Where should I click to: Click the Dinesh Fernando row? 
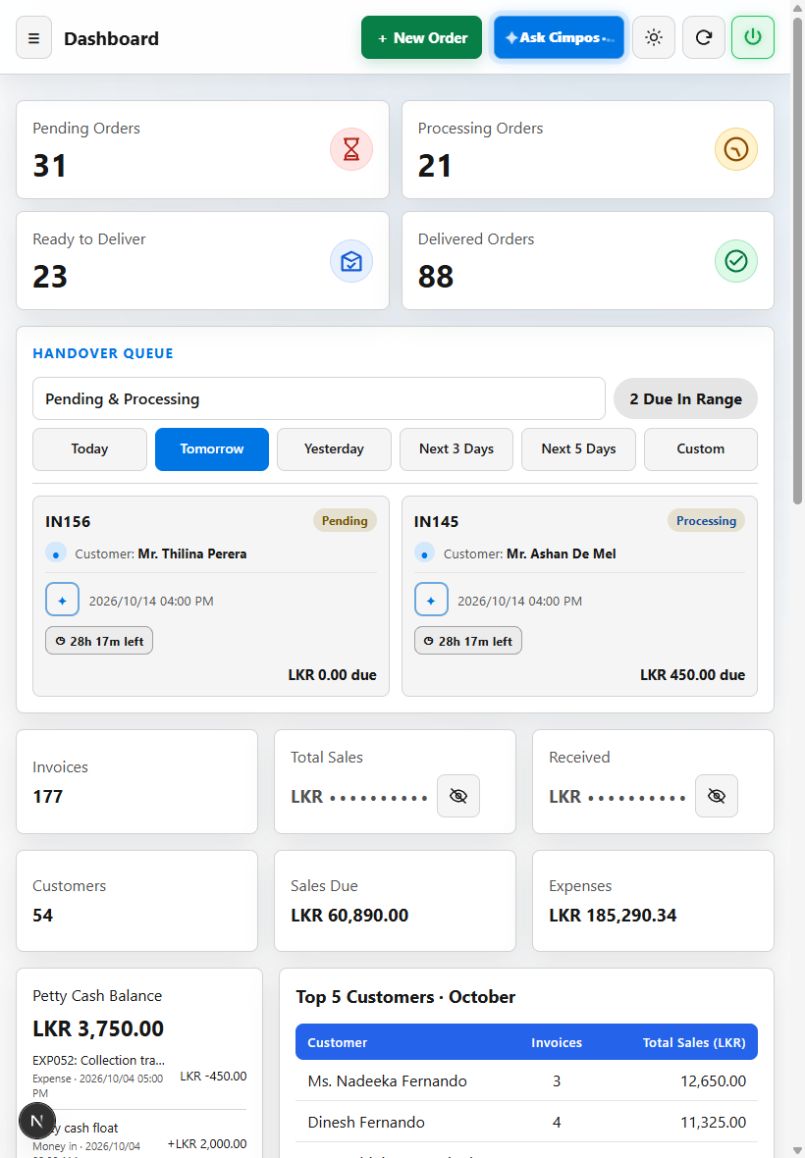[527, 1123]
